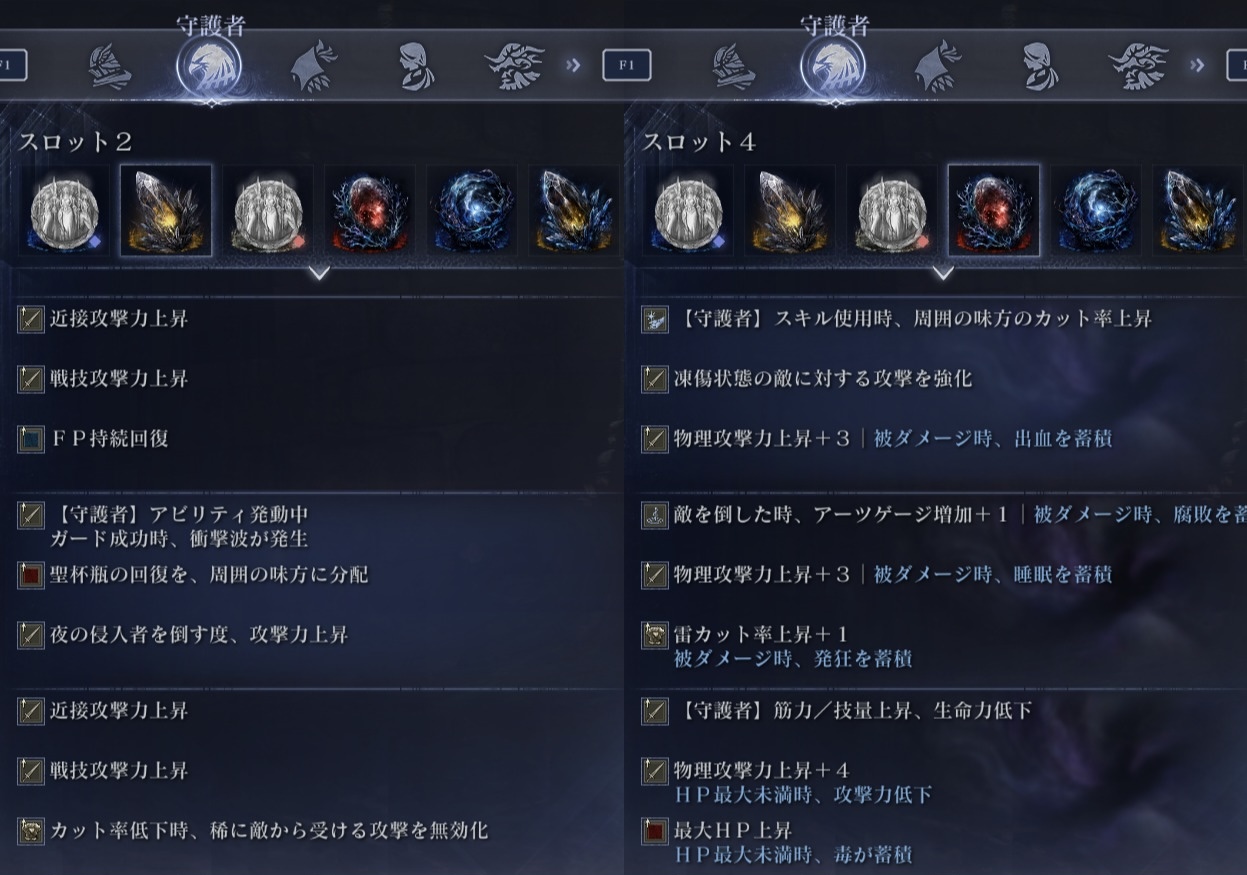Pick the first silver round relic in スロット4 panel
1247x875 pixels.
click(x=688, y=211)
